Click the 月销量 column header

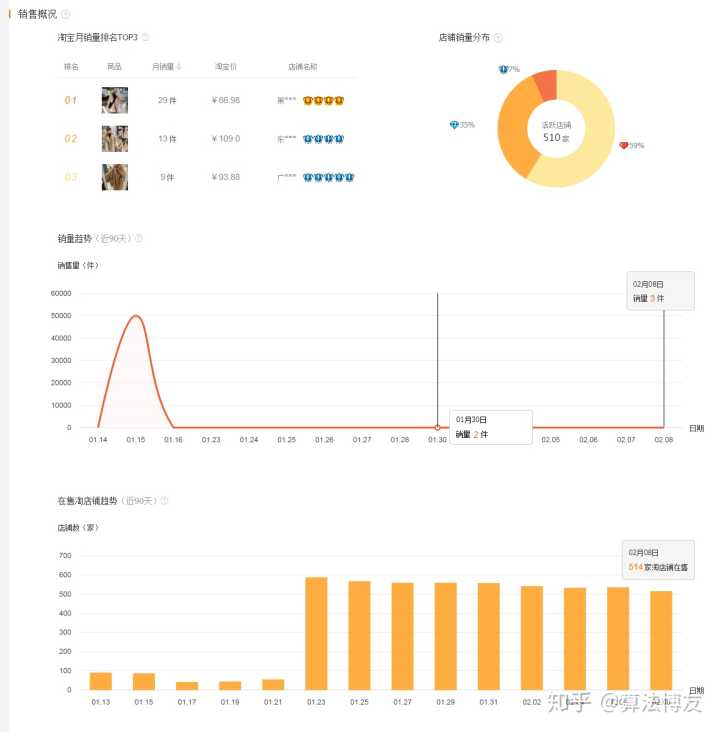163,66
